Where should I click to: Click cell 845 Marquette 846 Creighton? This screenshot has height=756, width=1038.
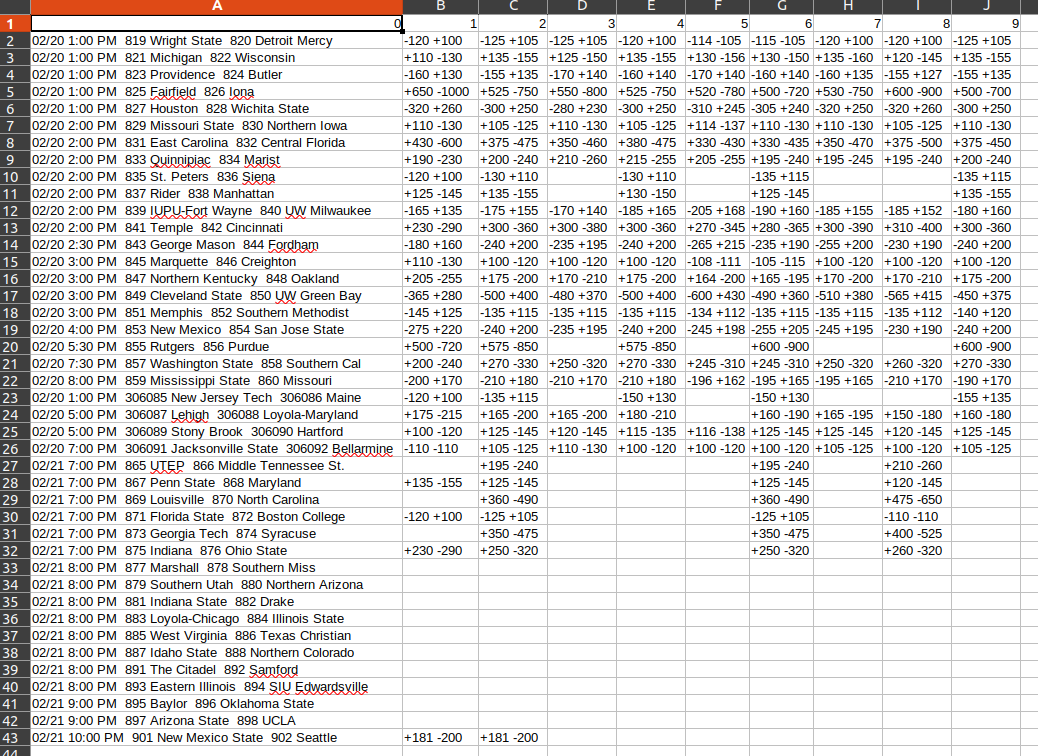pos(216,262)
